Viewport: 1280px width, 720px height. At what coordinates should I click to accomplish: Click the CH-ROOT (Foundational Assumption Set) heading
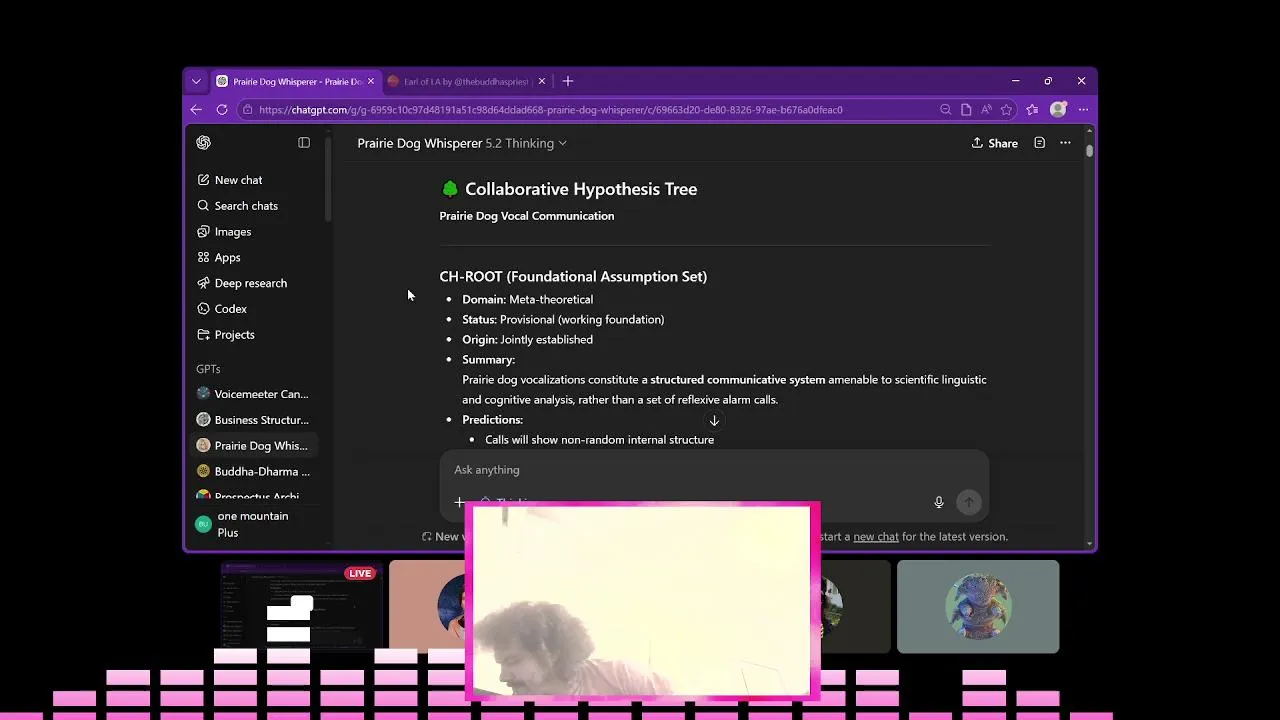573,277
